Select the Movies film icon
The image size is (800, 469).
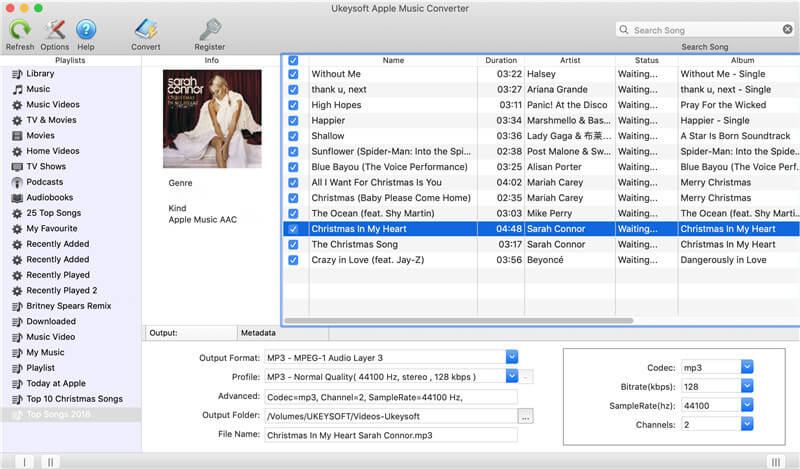tap(17, 136)
